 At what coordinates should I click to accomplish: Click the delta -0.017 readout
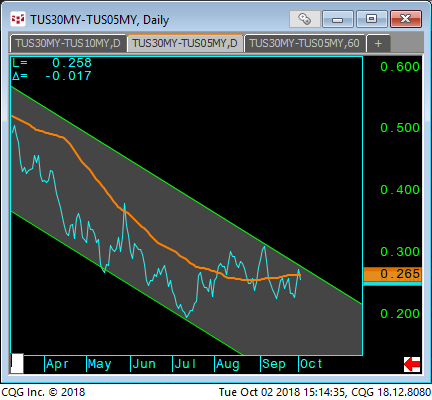click(52, 76)
